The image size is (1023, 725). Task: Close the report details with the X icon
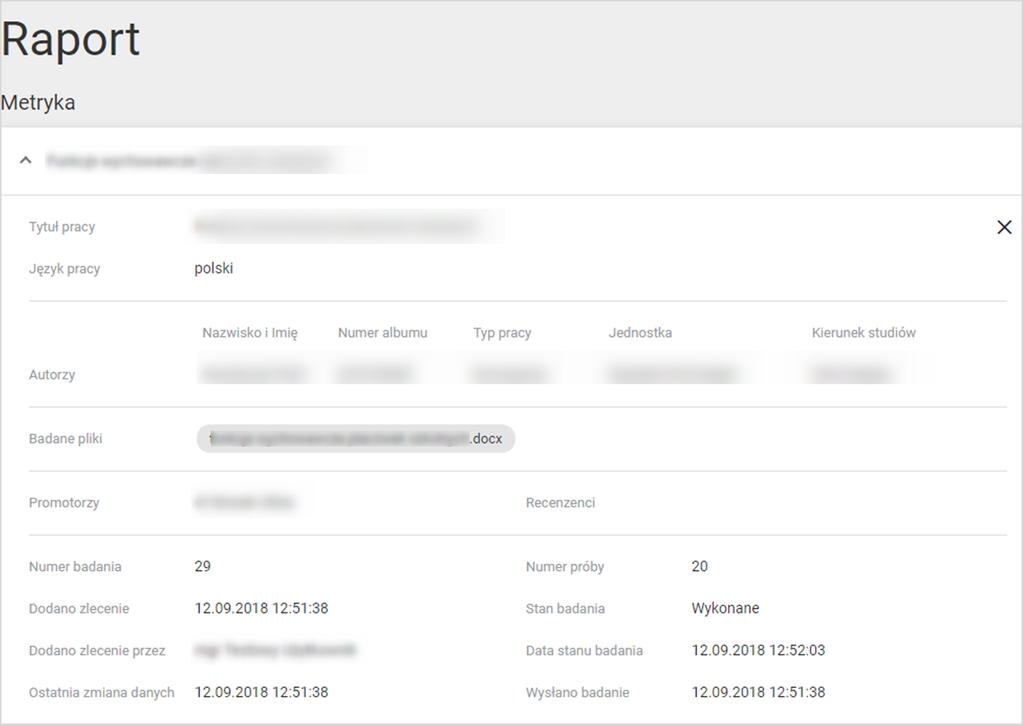click(x=1004, y=227)
